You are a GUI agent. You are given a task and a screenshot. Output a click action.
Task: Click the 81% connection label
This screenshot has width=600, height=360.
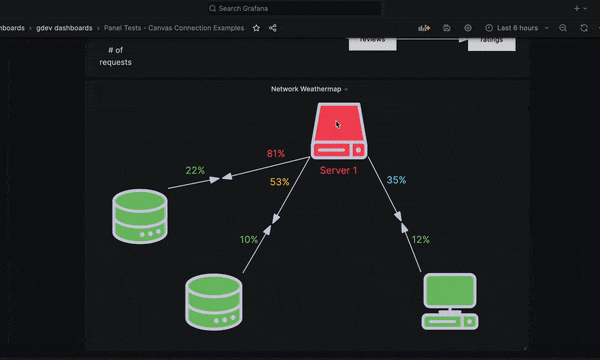[276, 153]
